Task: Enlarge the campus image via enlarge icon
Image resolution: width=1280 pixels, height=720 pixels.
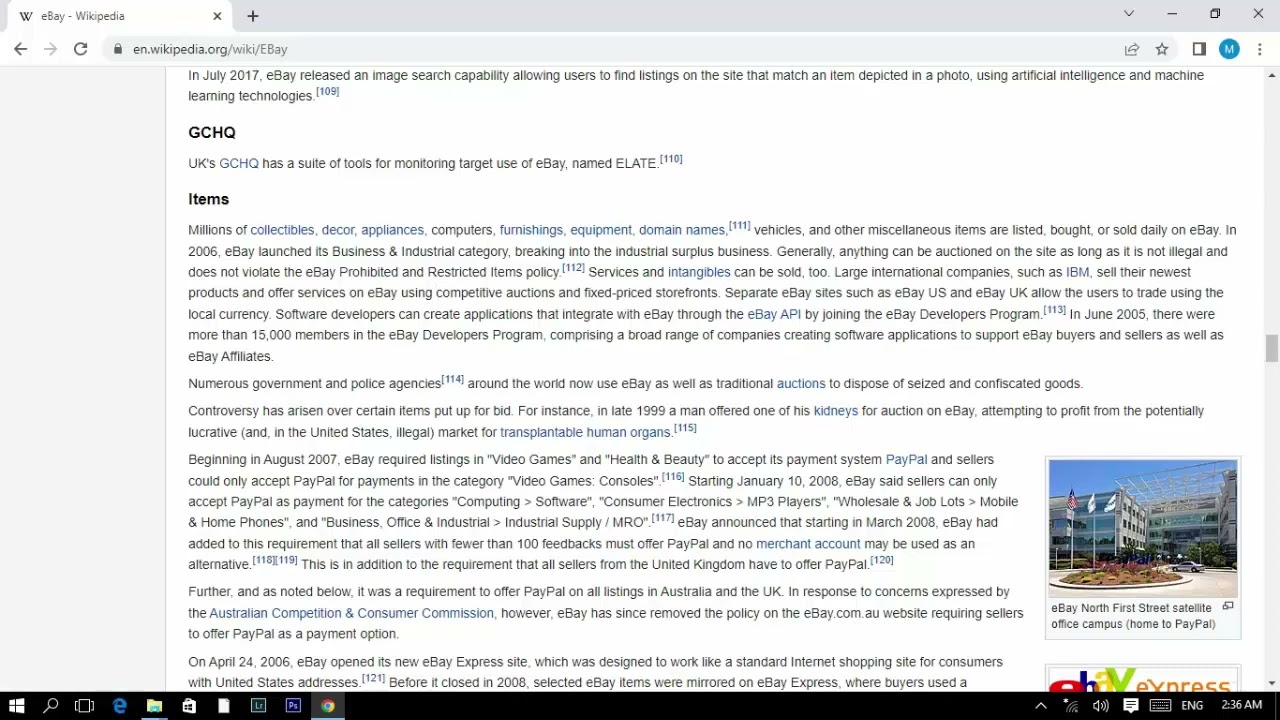Action: 1228,606
